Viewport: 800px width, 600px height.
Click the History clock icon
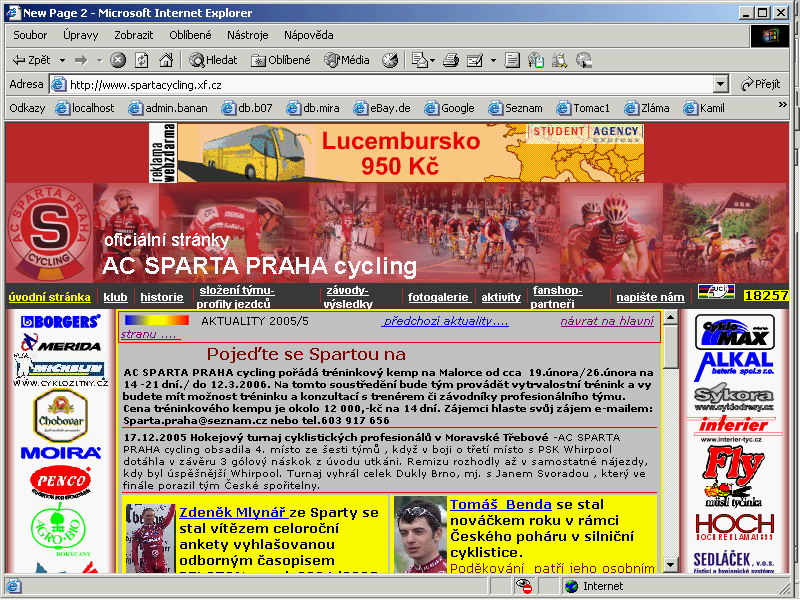pos(390,60)
